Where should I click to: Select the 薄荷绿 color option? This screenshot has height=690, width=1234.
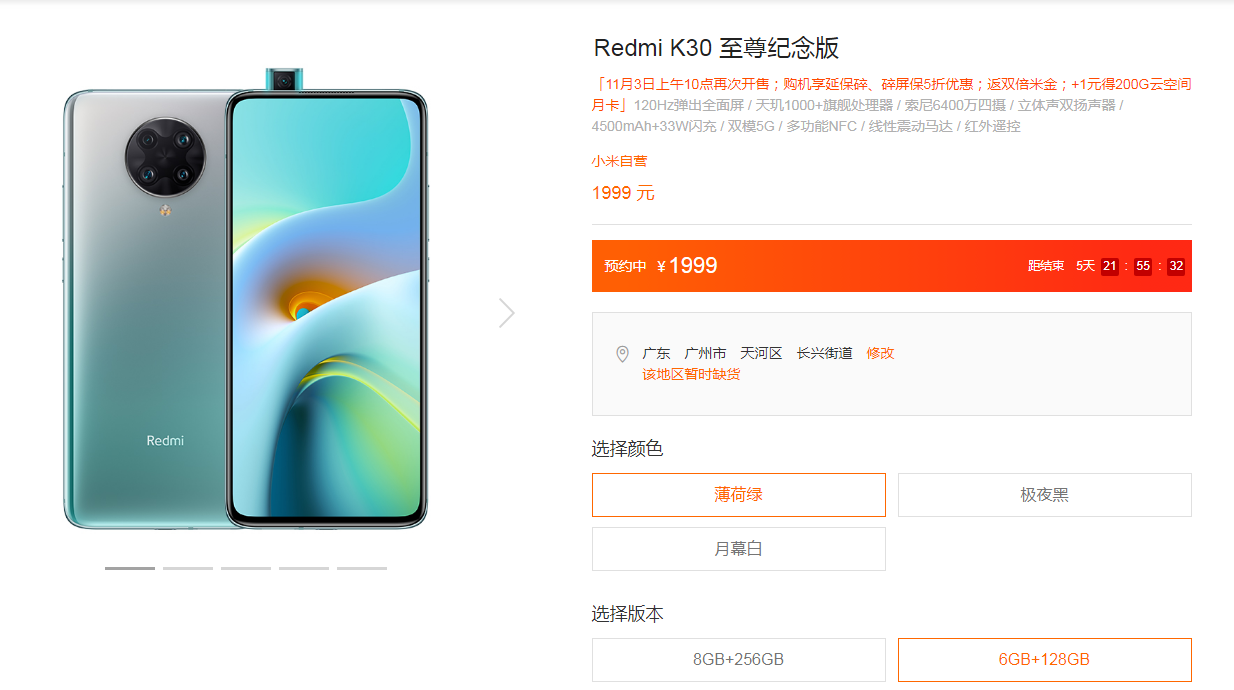coord(739,495)
